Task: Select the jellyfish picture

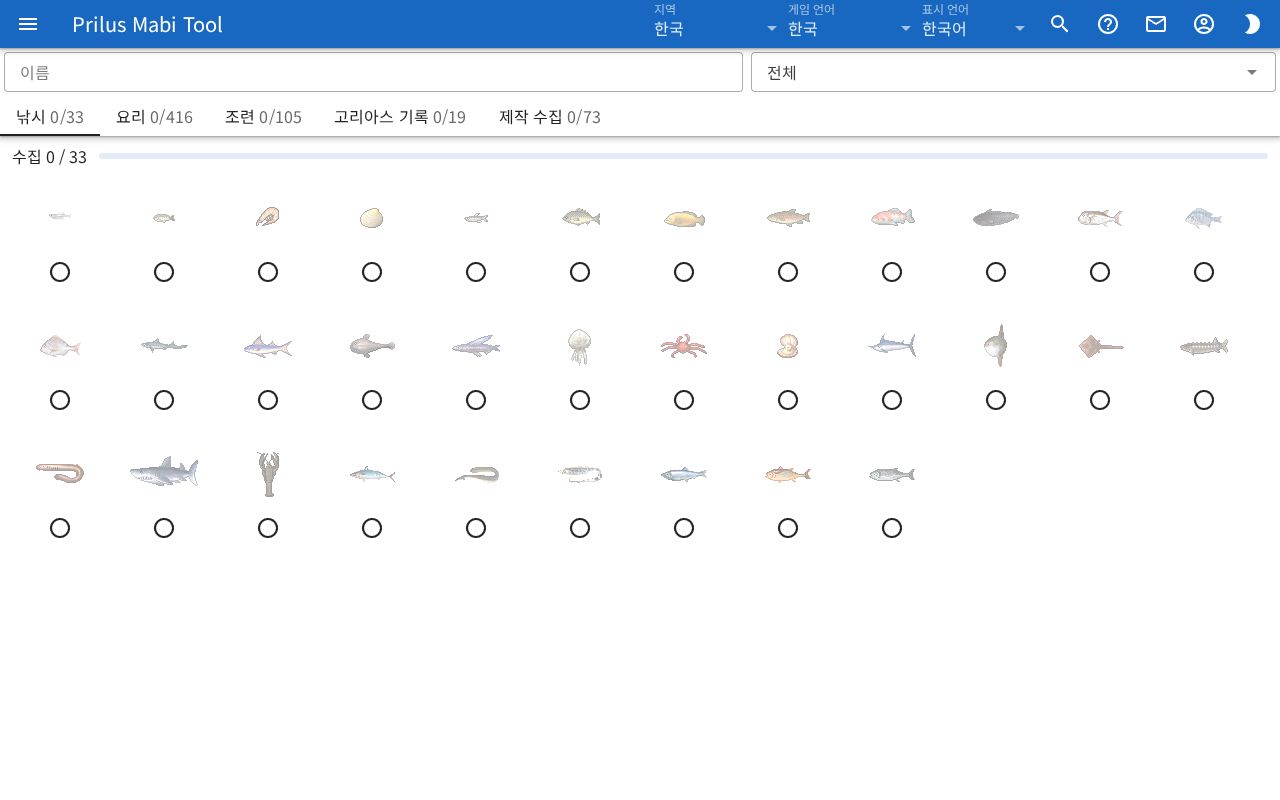Action: click(580, 346)
